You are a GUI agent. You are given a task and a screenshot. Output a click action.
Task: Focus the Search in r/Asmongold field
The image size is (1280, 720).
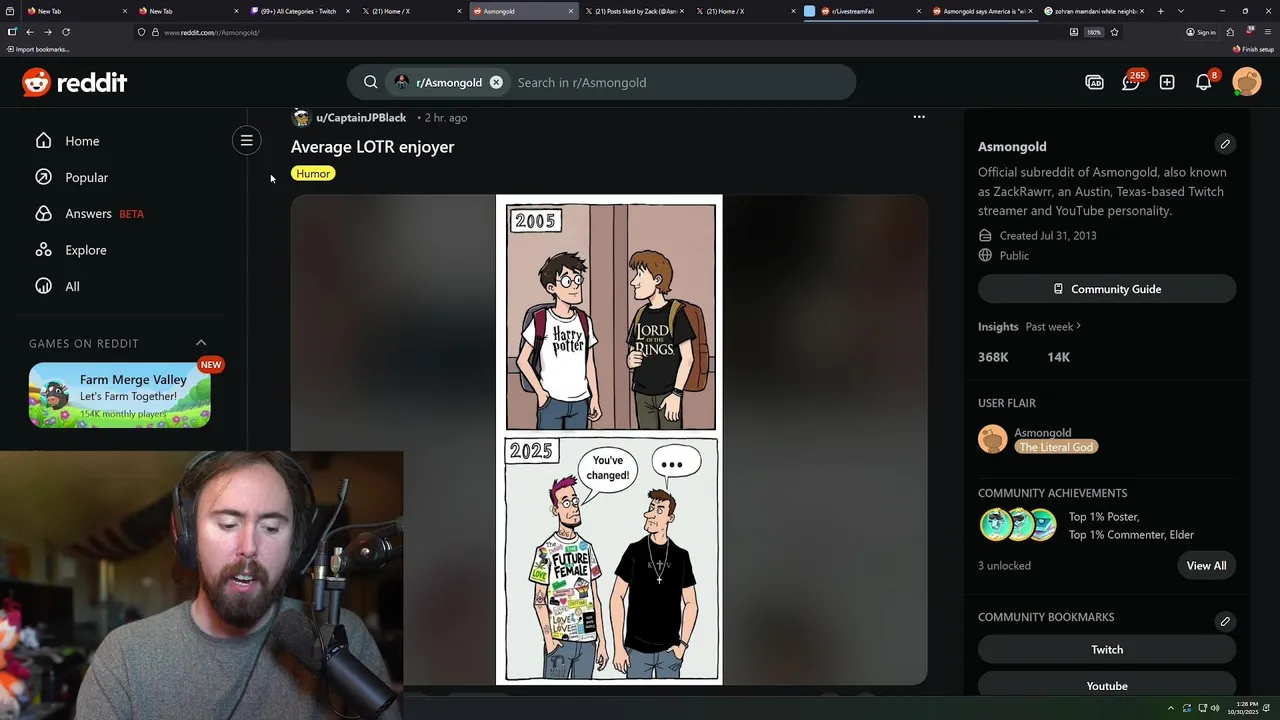click(680, 82)
